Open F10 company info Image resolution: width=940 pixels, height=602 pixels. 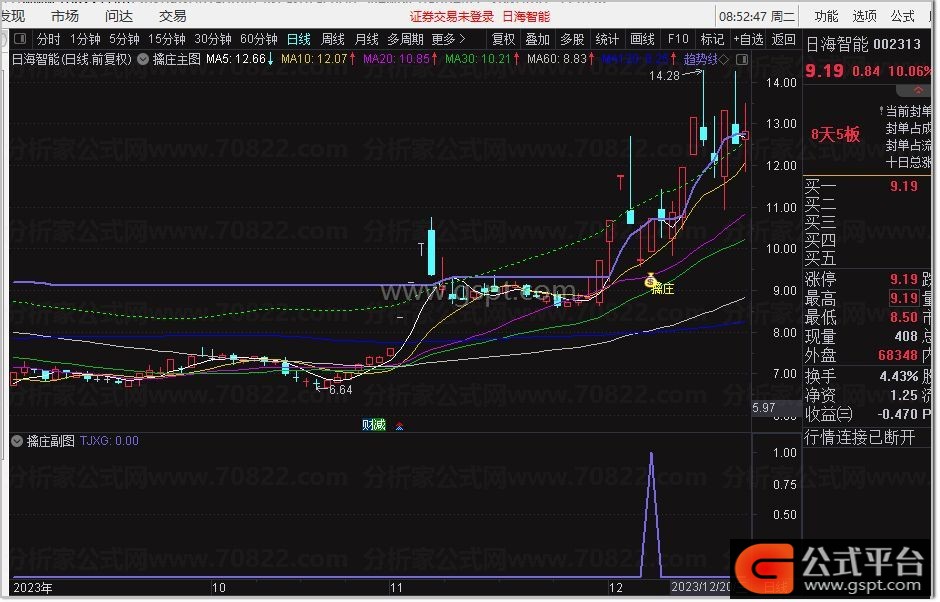click(678, 40)
